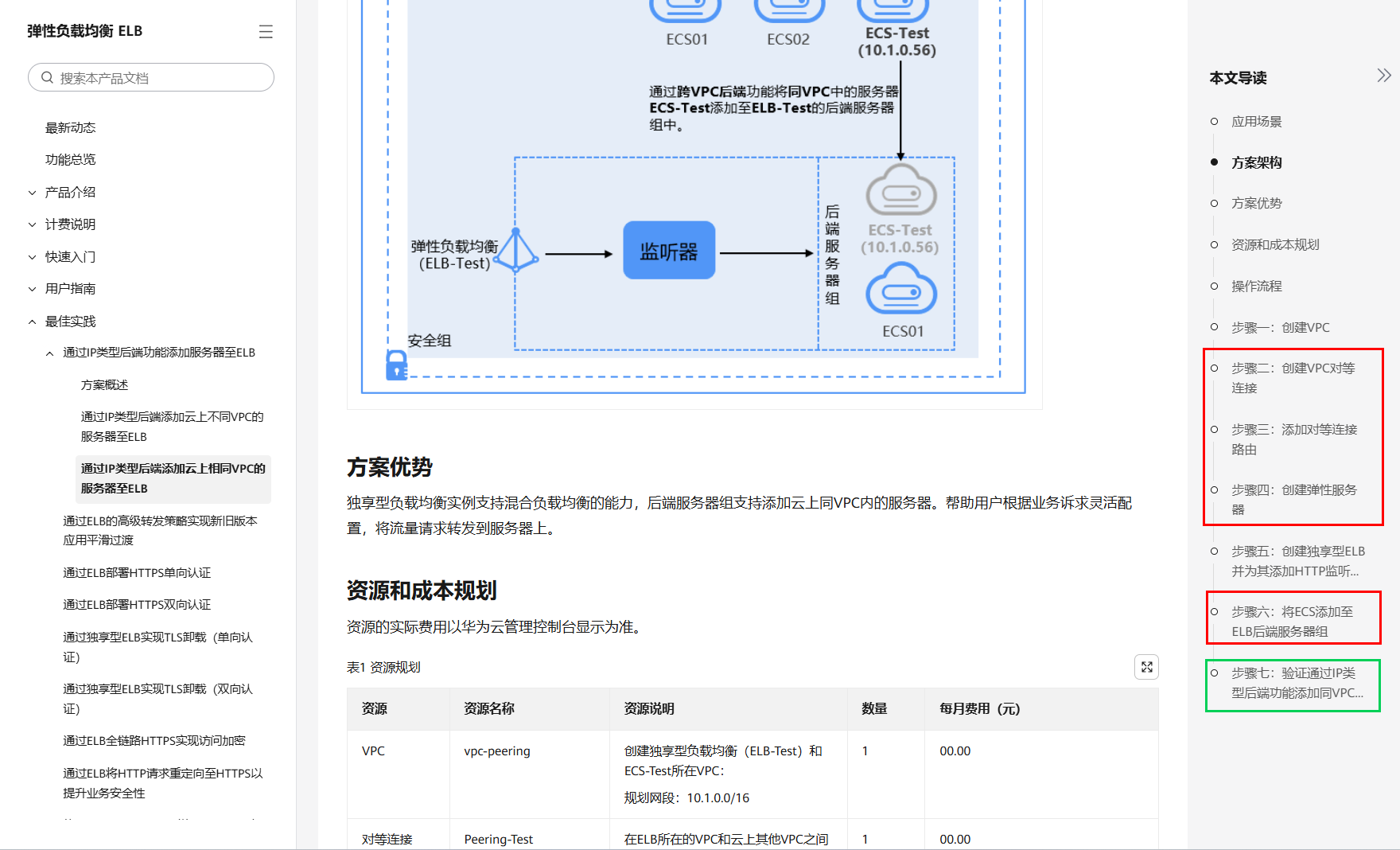Image resolution: width=1400 pixels, height=850 pixels.
Task: Open 通过ELB将HTTP请求重定向至HTTPS article
Action: (163, 783)
